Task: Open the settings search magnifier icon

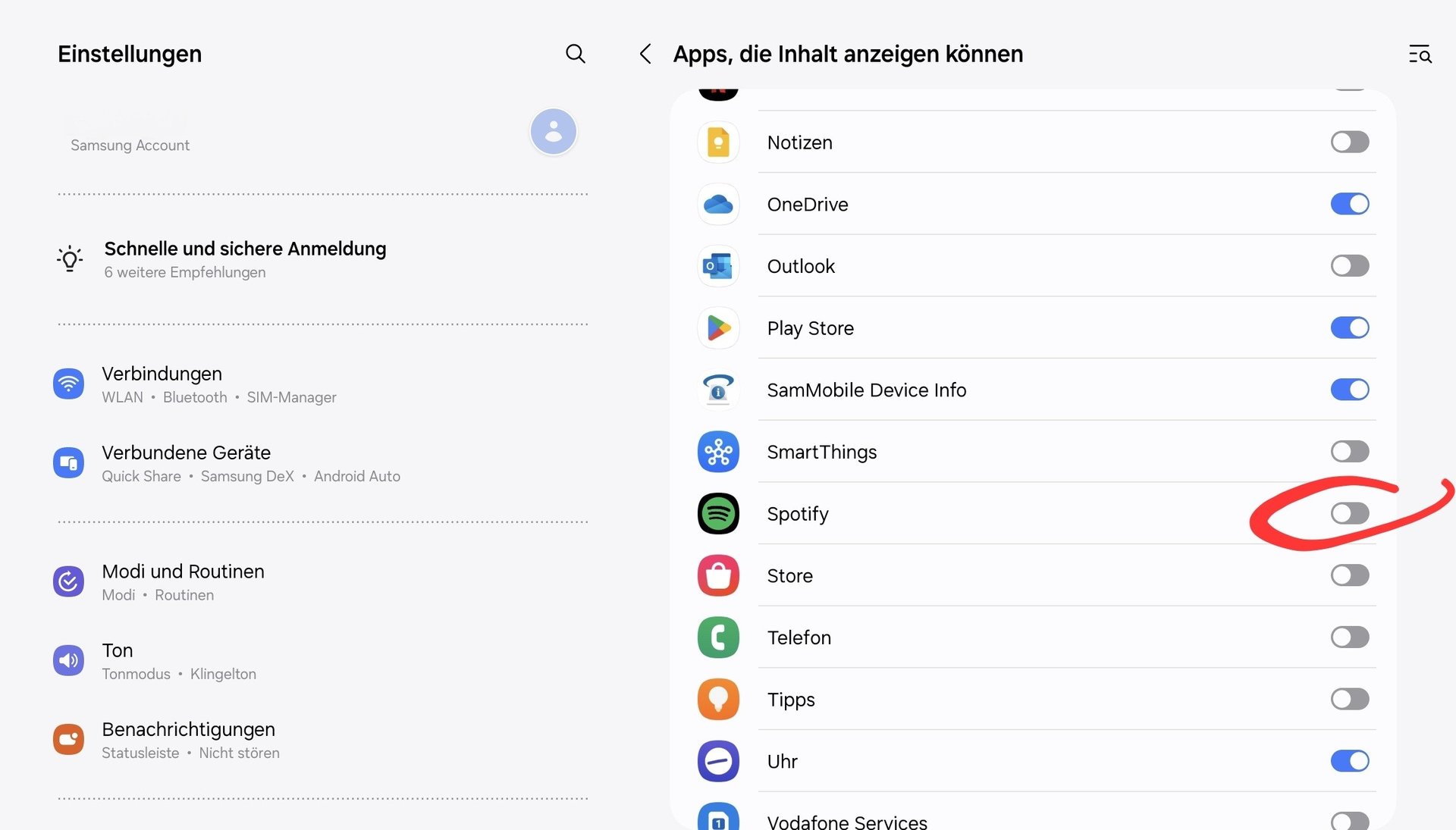Action: point(576,54)
